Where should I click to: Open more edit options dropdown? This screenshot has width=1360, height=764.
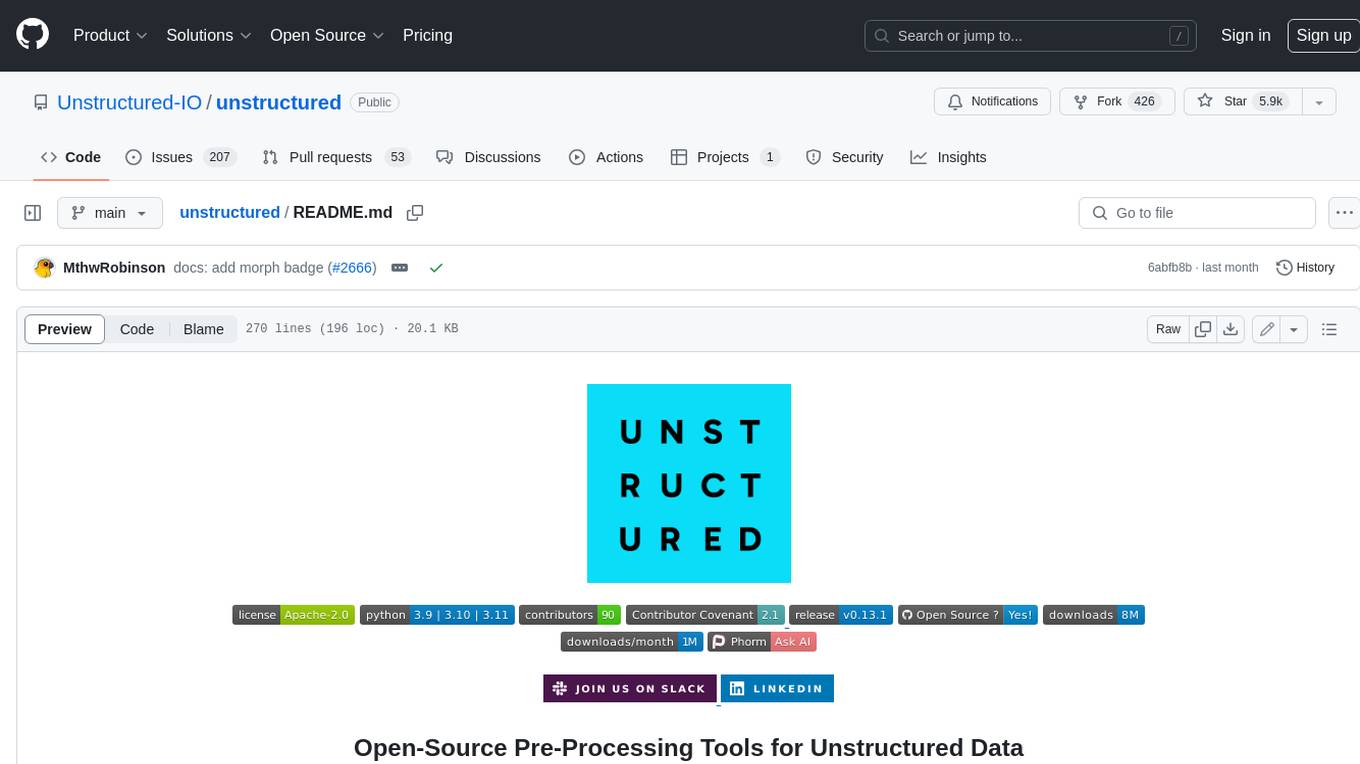1295,329
